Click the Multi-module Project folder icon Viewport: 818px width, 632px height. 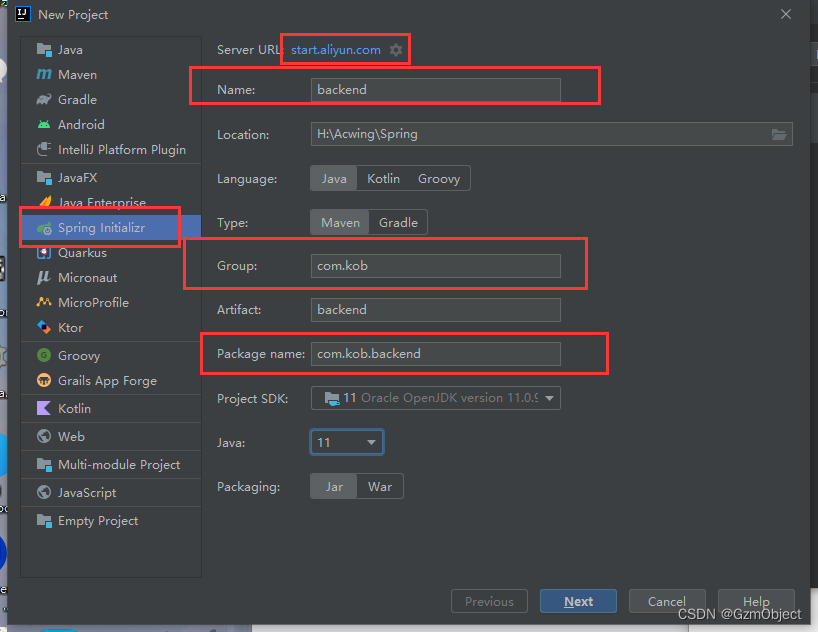click(x=44, y=464)
